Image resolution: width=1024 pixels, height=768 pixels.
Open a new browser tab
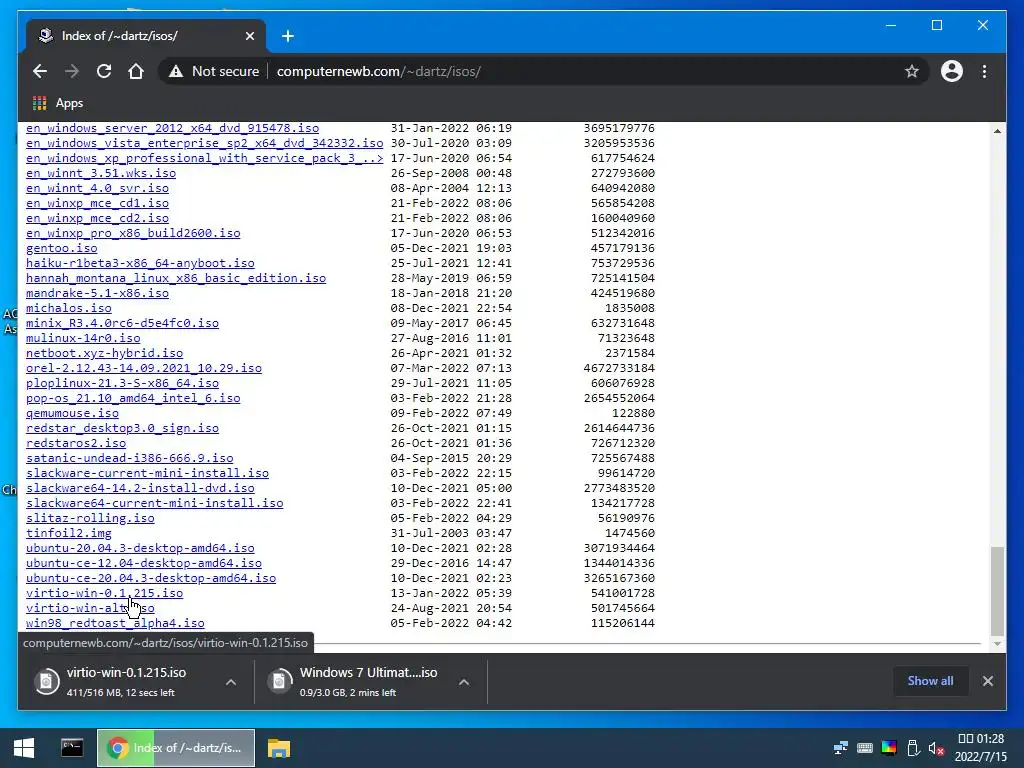coord(288,36)
